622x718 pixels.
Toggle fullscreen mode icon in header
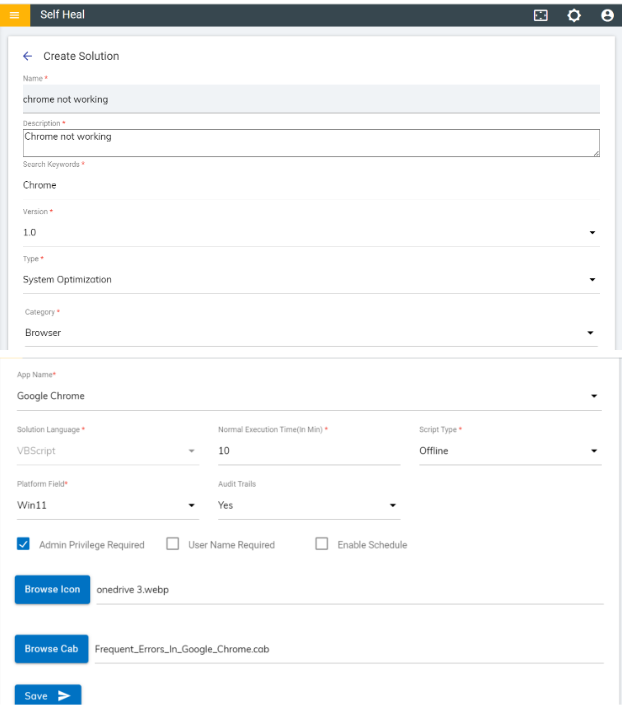point(541,15)
